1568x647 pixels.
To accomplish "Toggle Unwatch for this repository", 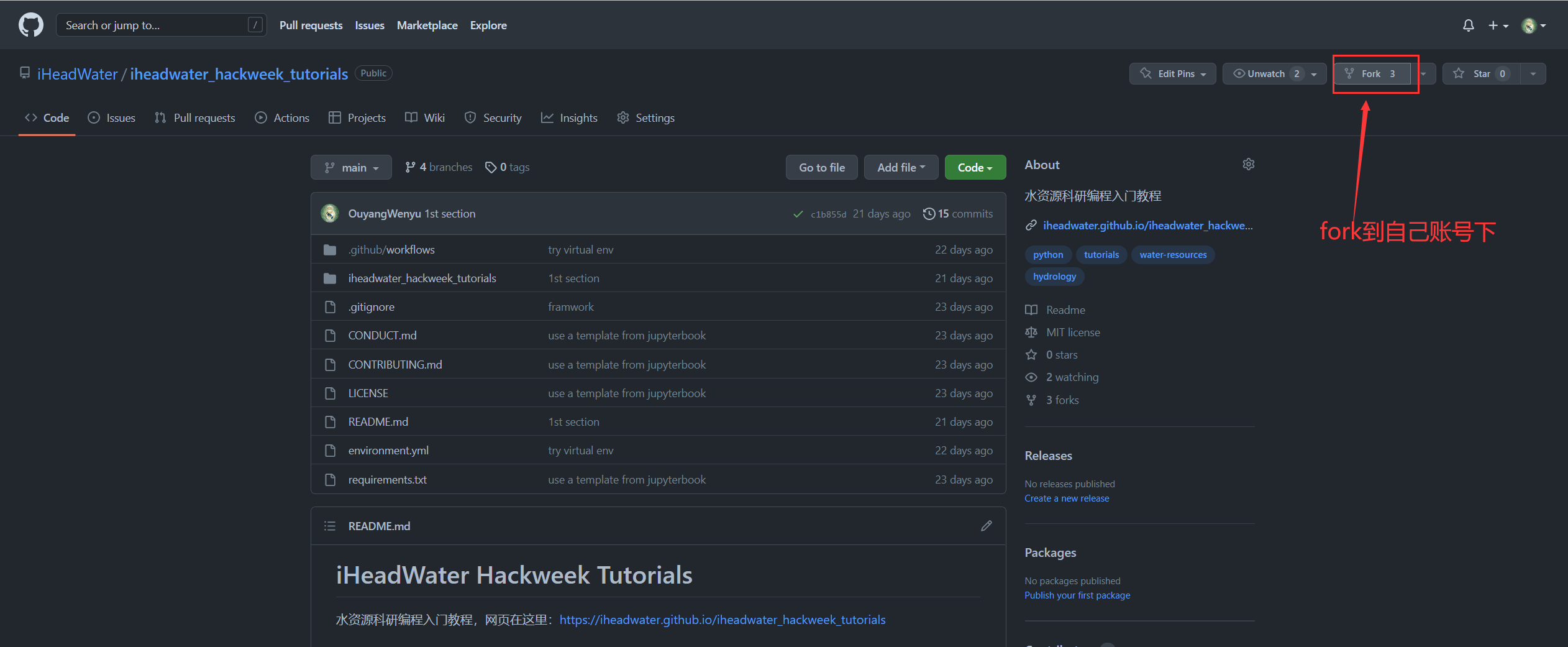I will [x=1267, y=73].
